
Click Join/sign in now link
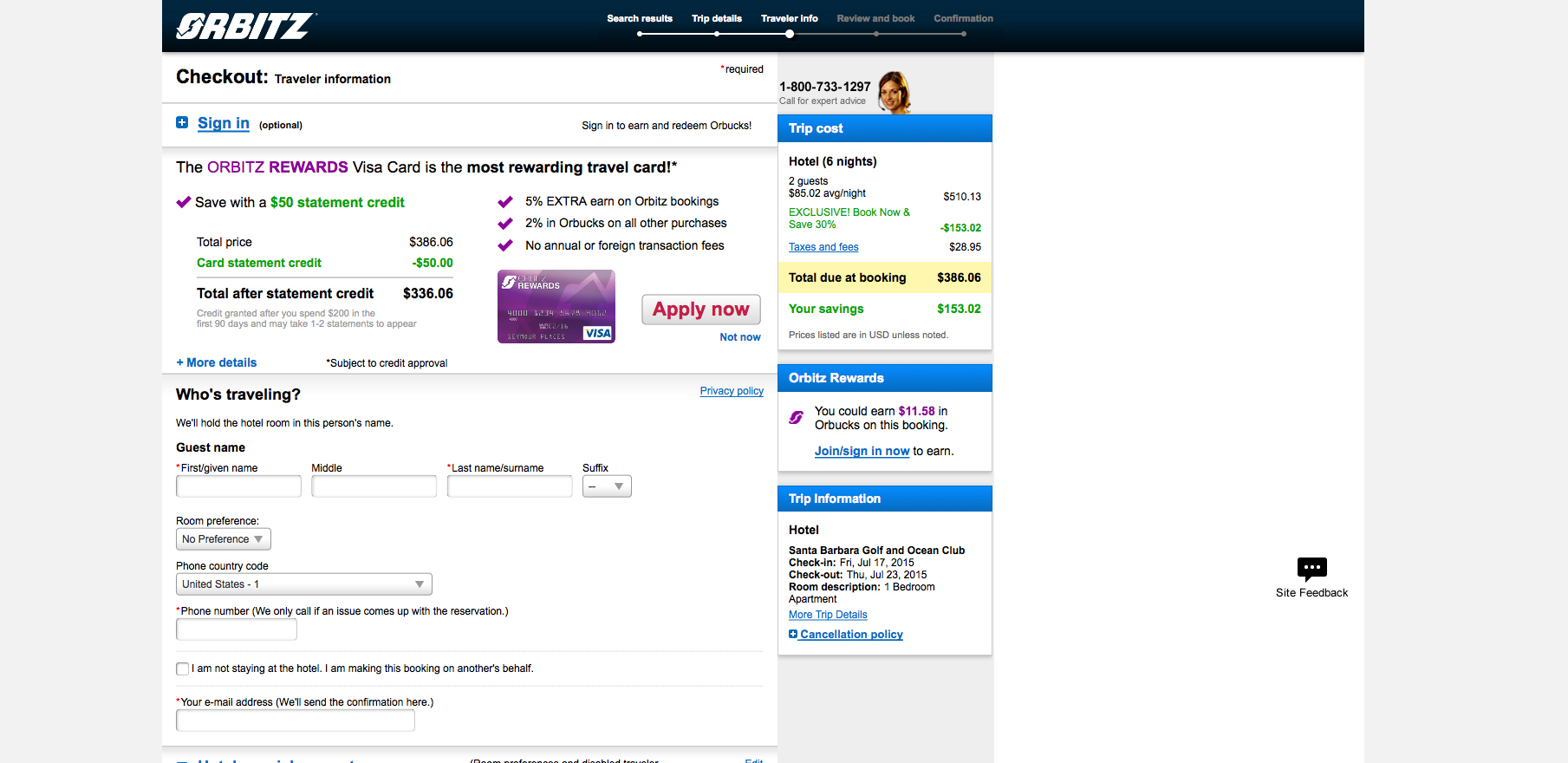[x=862, y=451]
